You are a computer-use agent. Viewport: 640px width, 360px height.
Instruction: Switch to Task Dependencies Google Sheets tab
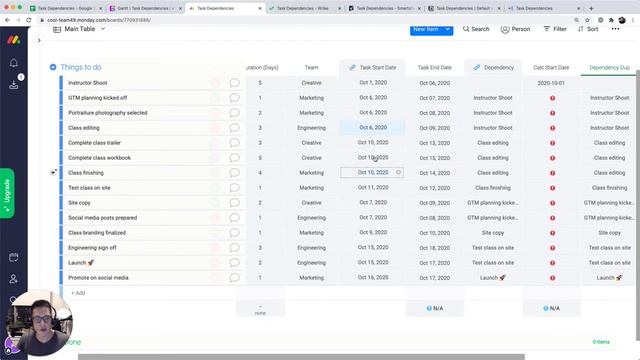64,8
